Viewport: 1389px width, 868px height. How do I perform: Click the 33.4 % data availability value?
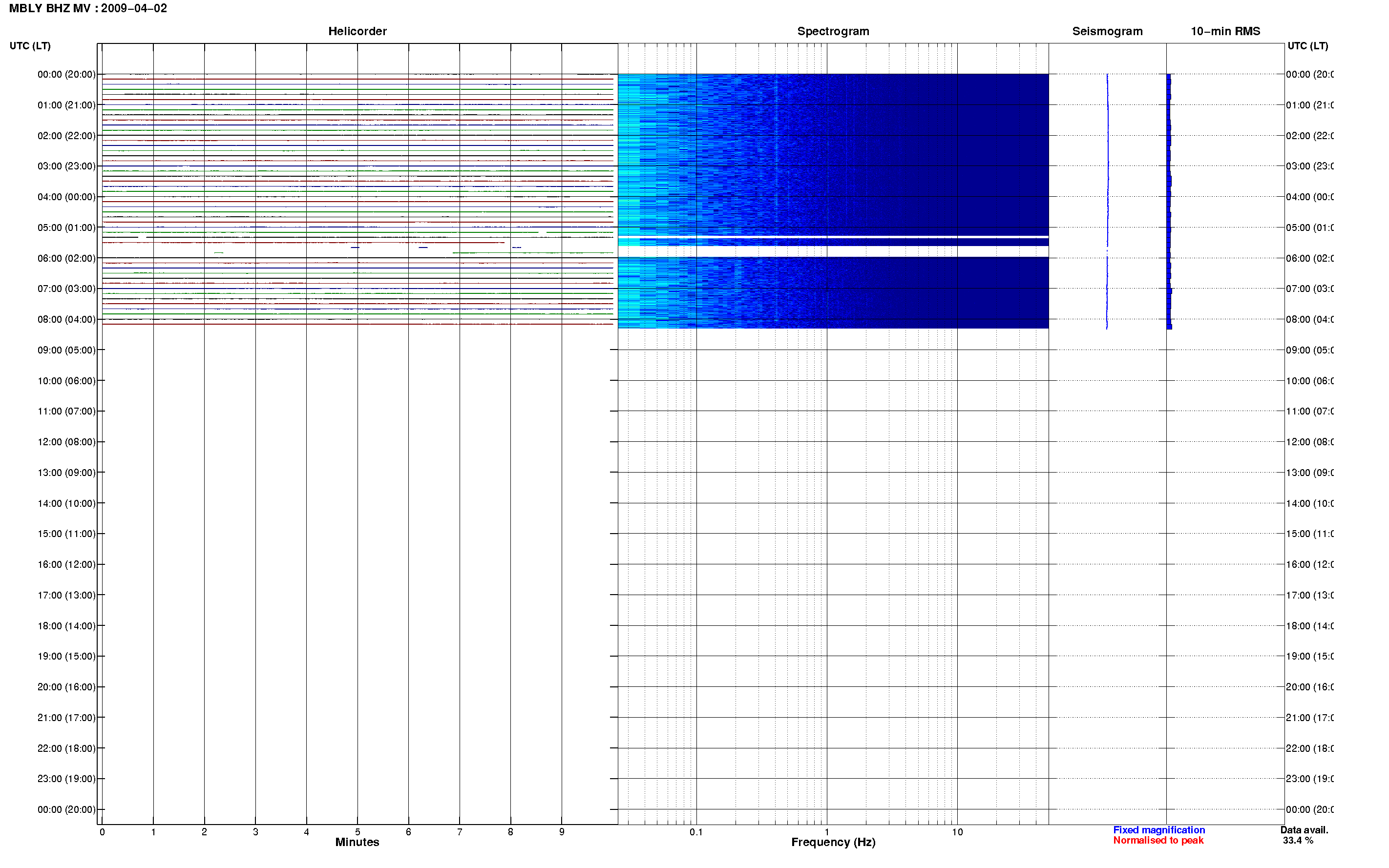1298,841
